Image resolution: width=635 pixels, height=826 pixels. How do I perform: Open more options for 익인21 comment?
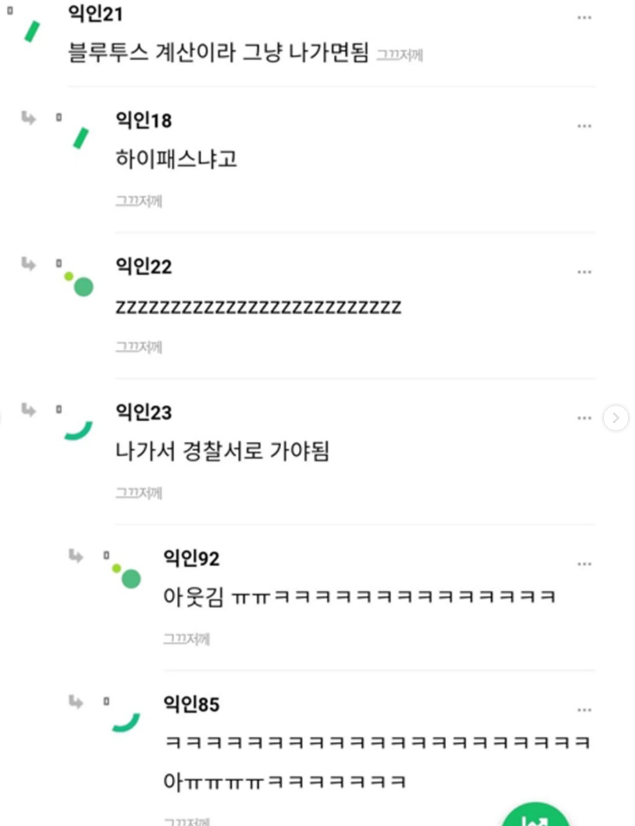[584, 17]
